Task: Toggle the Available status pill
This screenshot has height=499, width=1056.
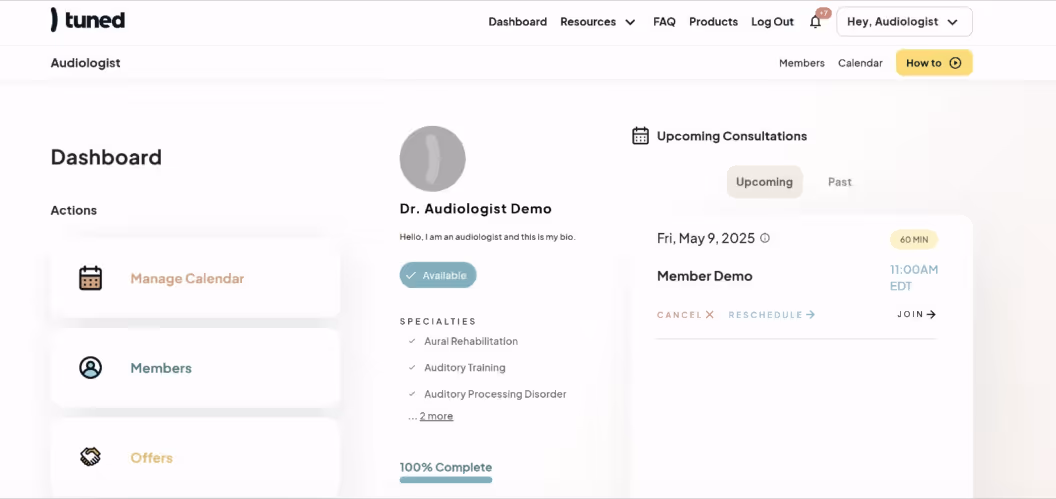Action: click(438, 275)
